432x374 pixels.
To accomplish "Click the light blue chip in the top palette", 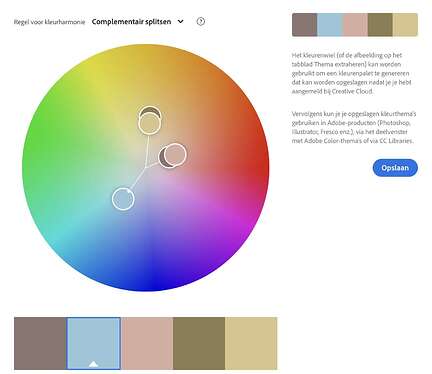I will pos(330,25).
